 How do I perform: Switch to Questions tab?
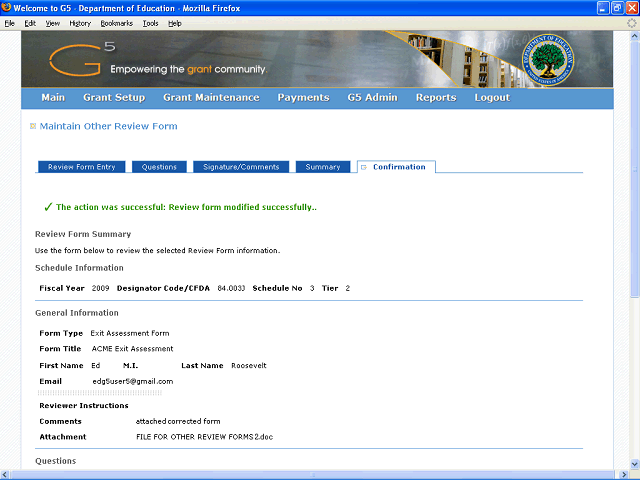click(x=159, y=167)
